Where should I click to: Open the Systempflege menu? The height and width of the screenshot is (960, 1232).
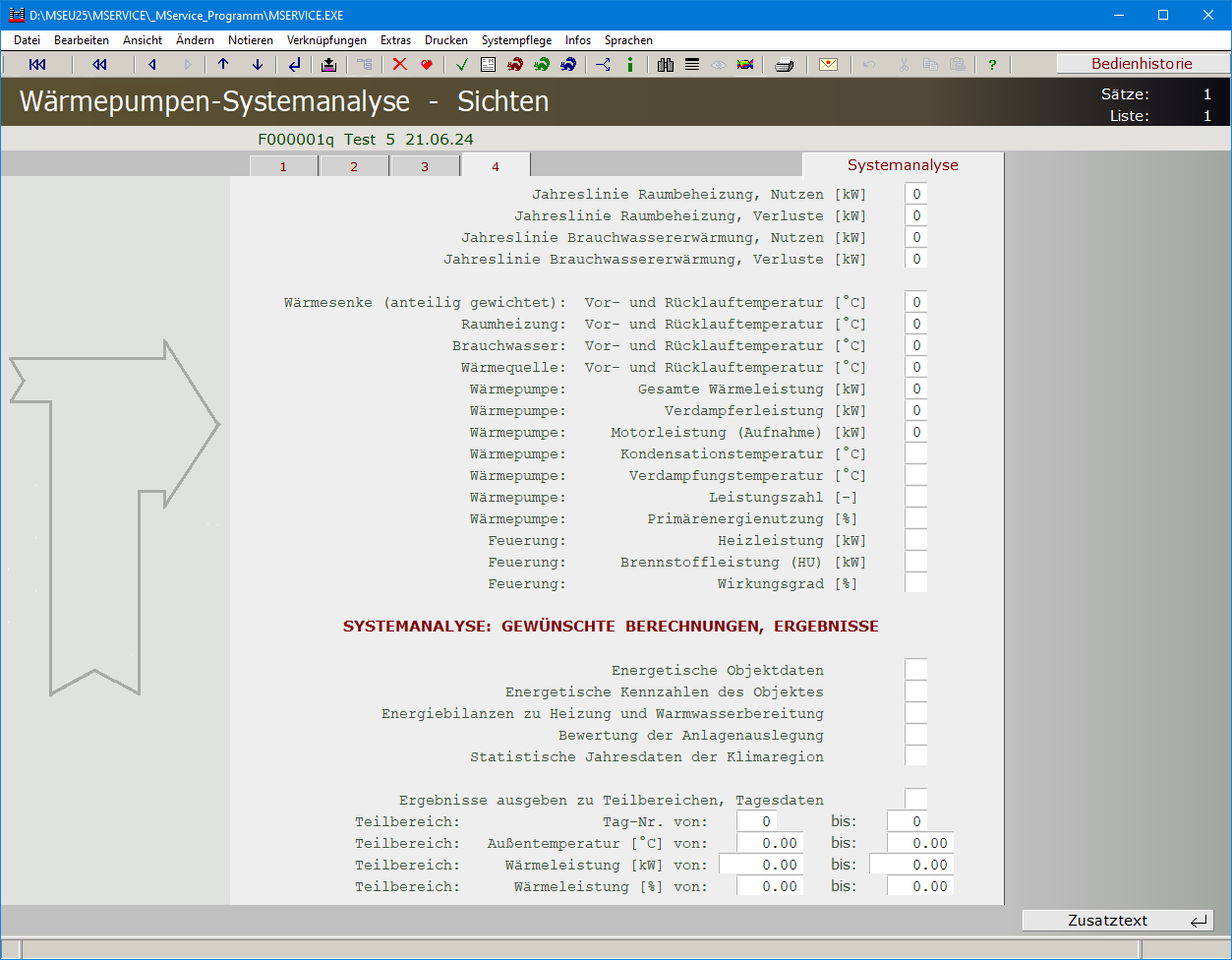(516, 40)
